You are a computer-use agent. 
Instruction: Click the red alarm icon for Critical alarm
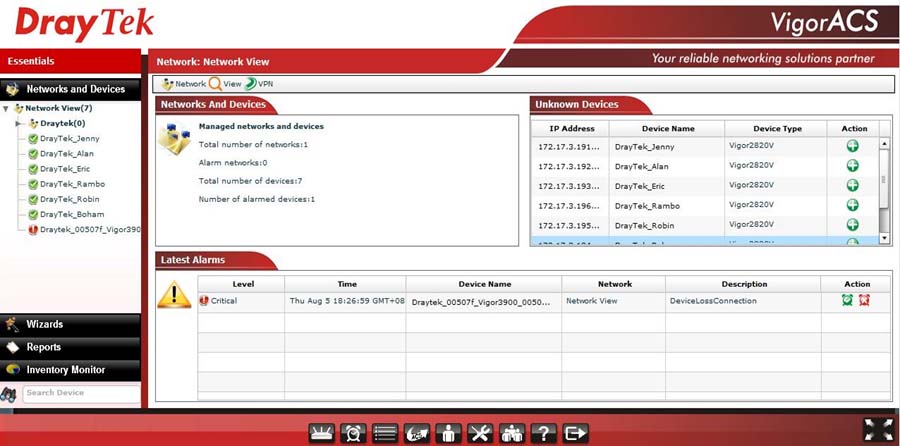tap(864, 300)
